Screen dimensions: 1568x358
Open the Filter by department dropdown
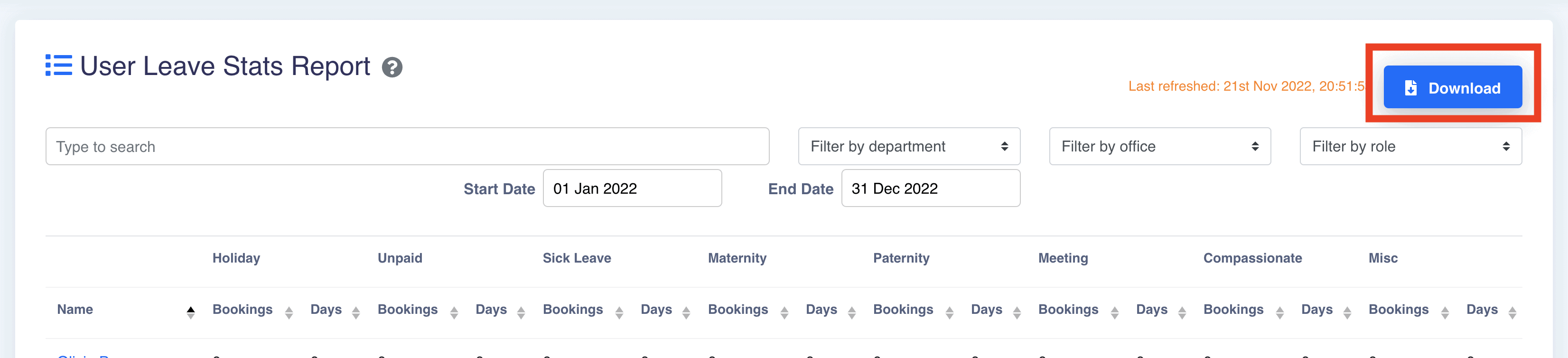tap(909, 146)
